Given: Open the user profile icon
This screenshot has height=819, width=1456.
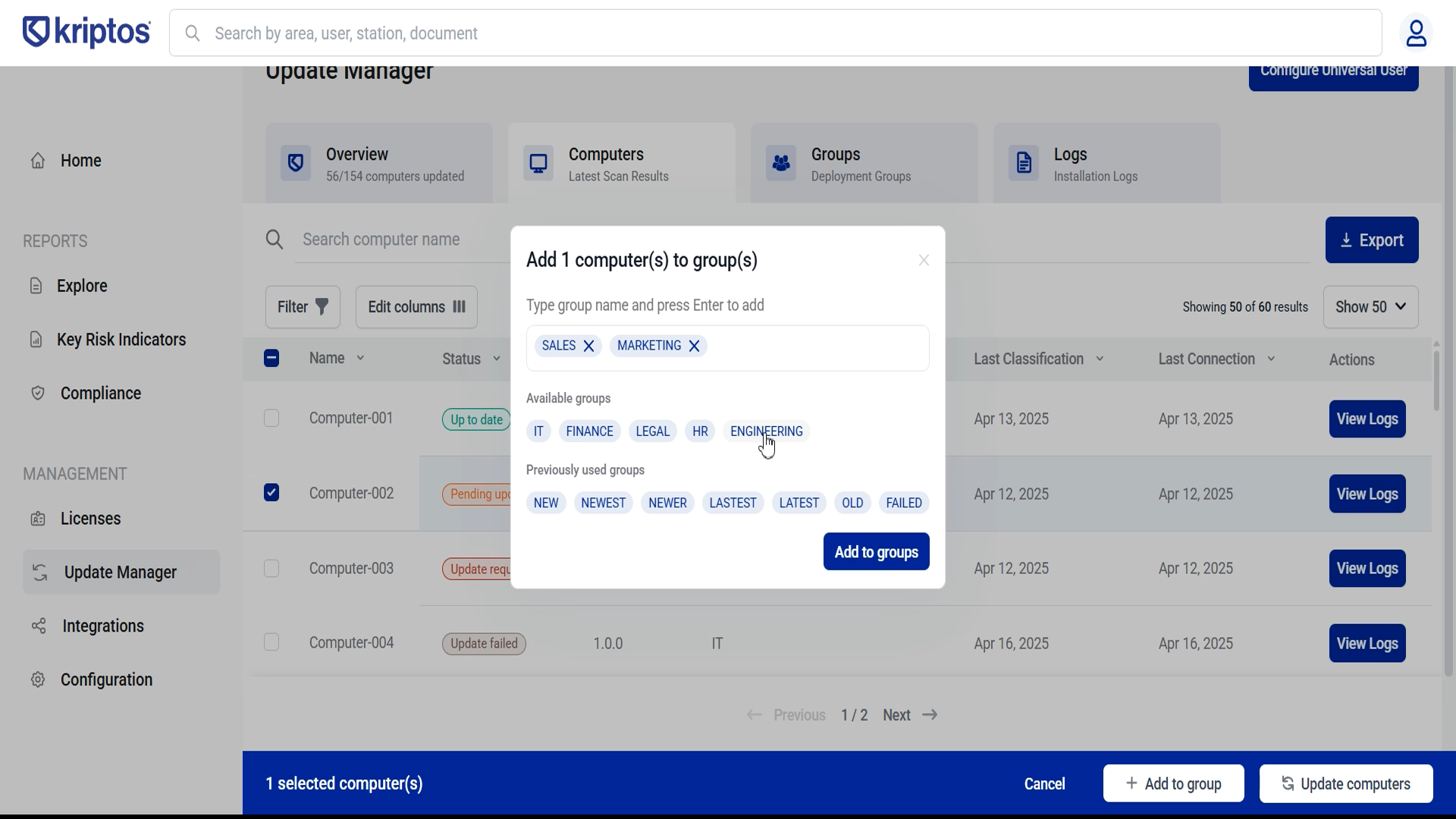Looking at the screenshot, I should (1417, 33).
